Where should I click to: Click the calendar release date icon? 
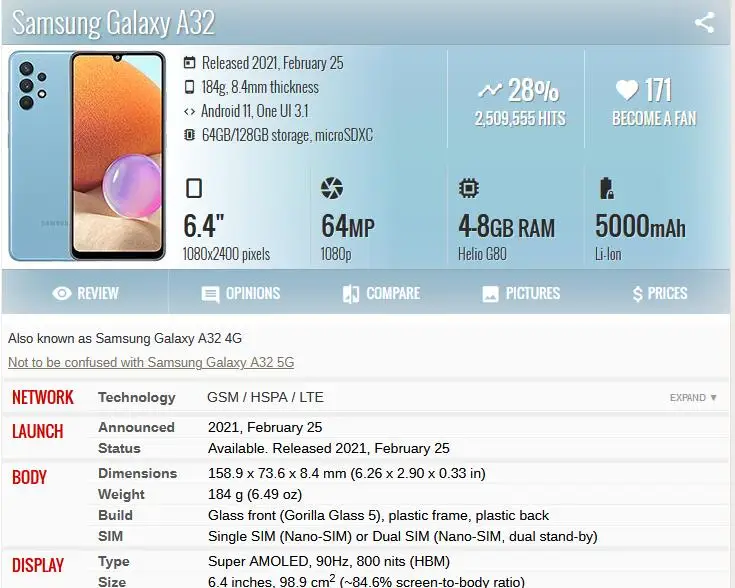[x=189, y=62]
